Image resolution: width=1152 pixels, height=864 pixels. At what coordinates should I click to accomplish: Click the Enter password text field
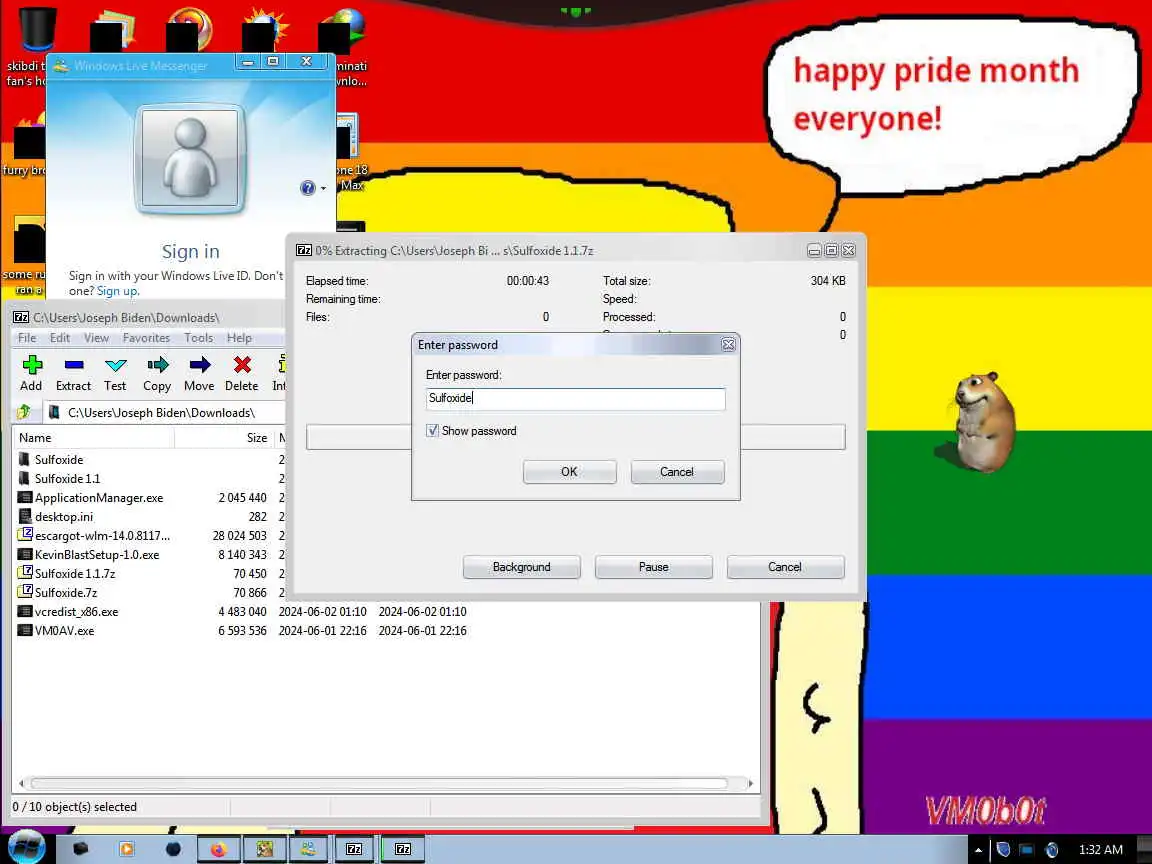click(x=575, y=398)
